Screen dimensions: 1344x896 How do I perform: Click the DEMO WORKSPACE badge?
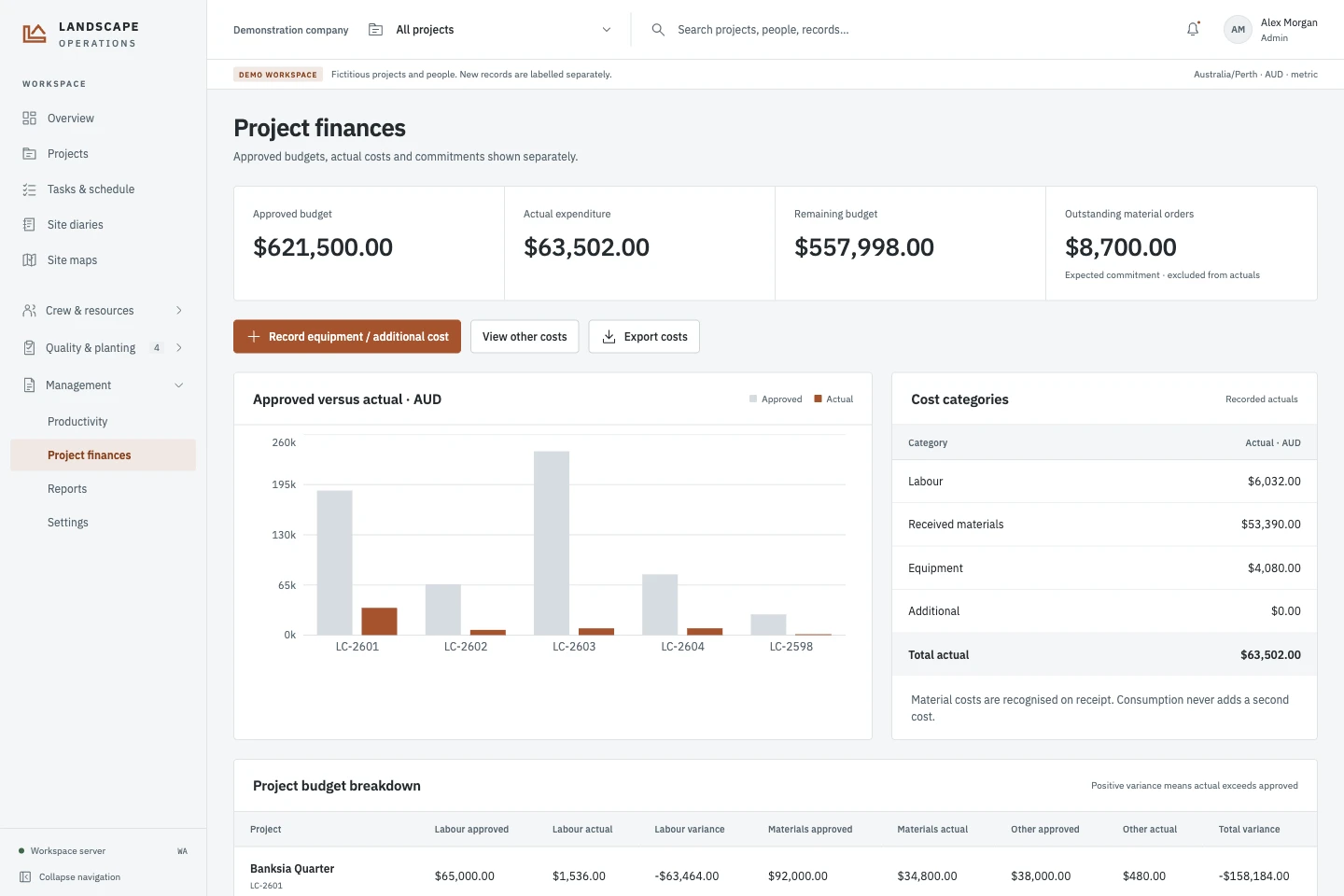click(x=278, y=75)
